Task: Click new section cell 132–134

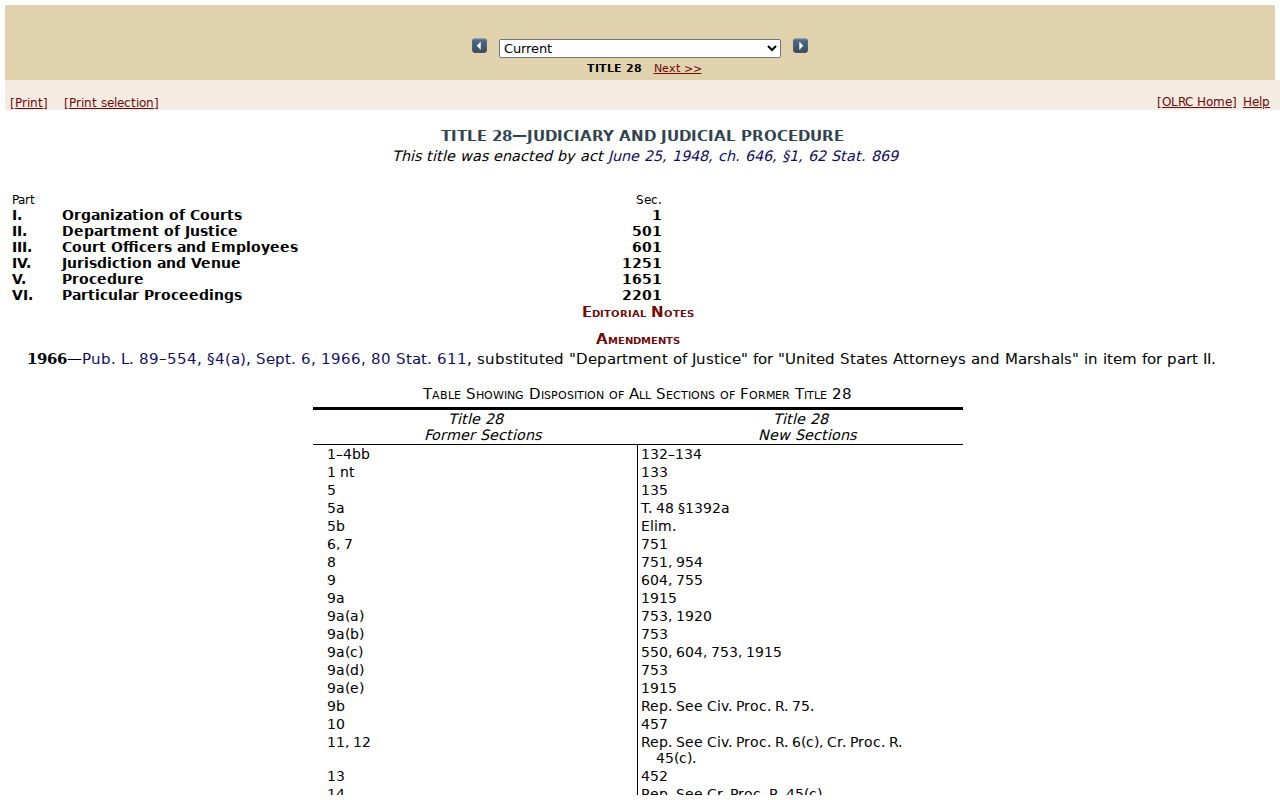Action: (x=671, y=454)
